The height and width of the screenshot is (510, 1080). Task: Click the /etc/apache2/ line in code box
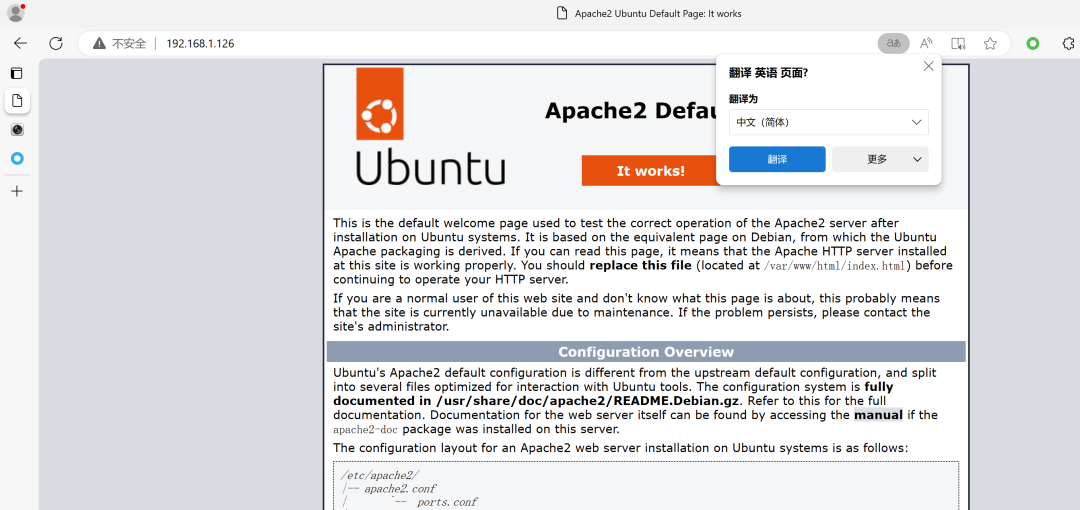(380, 476)
